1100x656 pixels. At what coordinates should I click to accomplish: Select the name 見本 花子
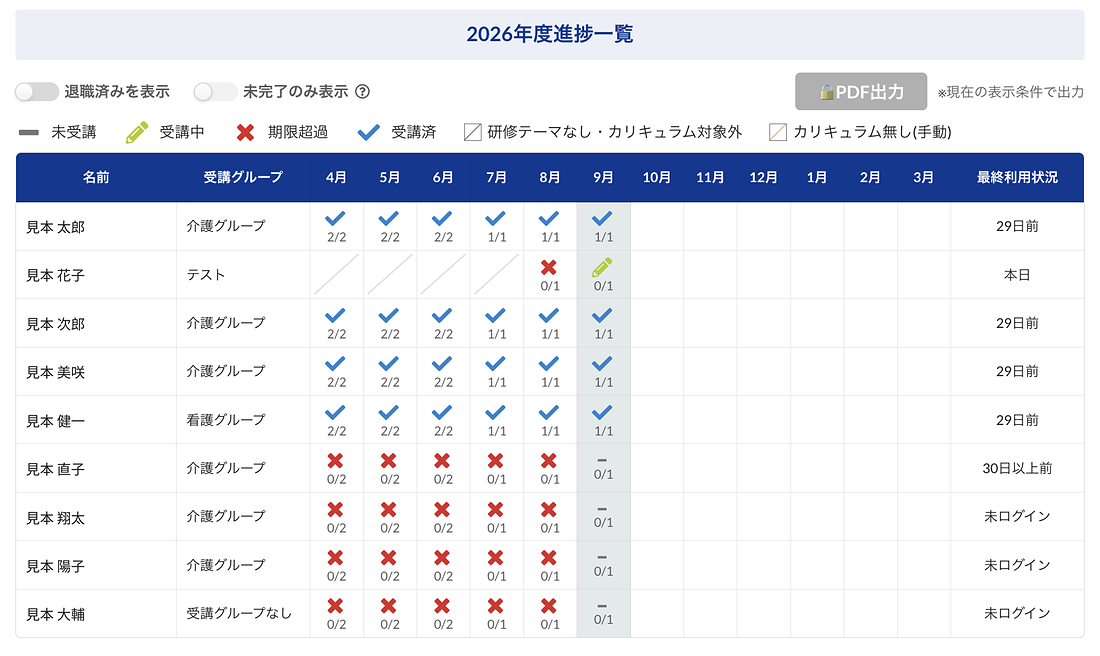[x=55, y=276]
